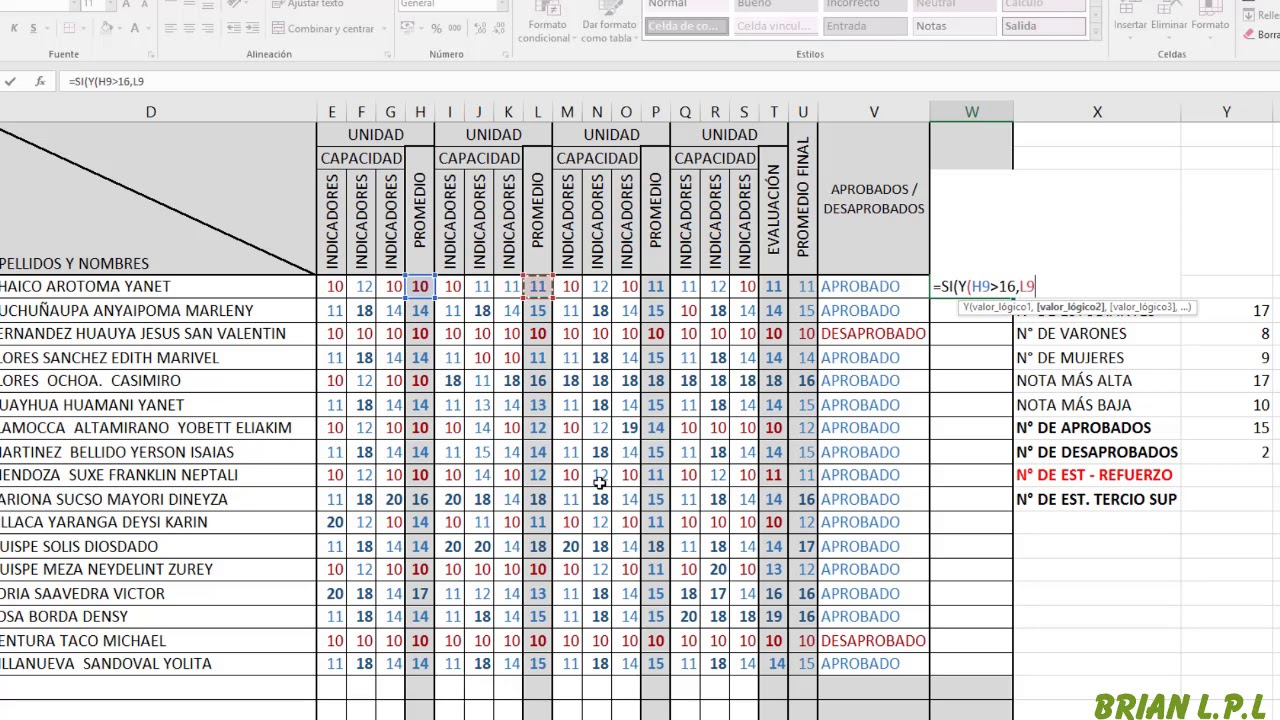
Task: Apply thousands separator (000) style
Action: [454, 28]
